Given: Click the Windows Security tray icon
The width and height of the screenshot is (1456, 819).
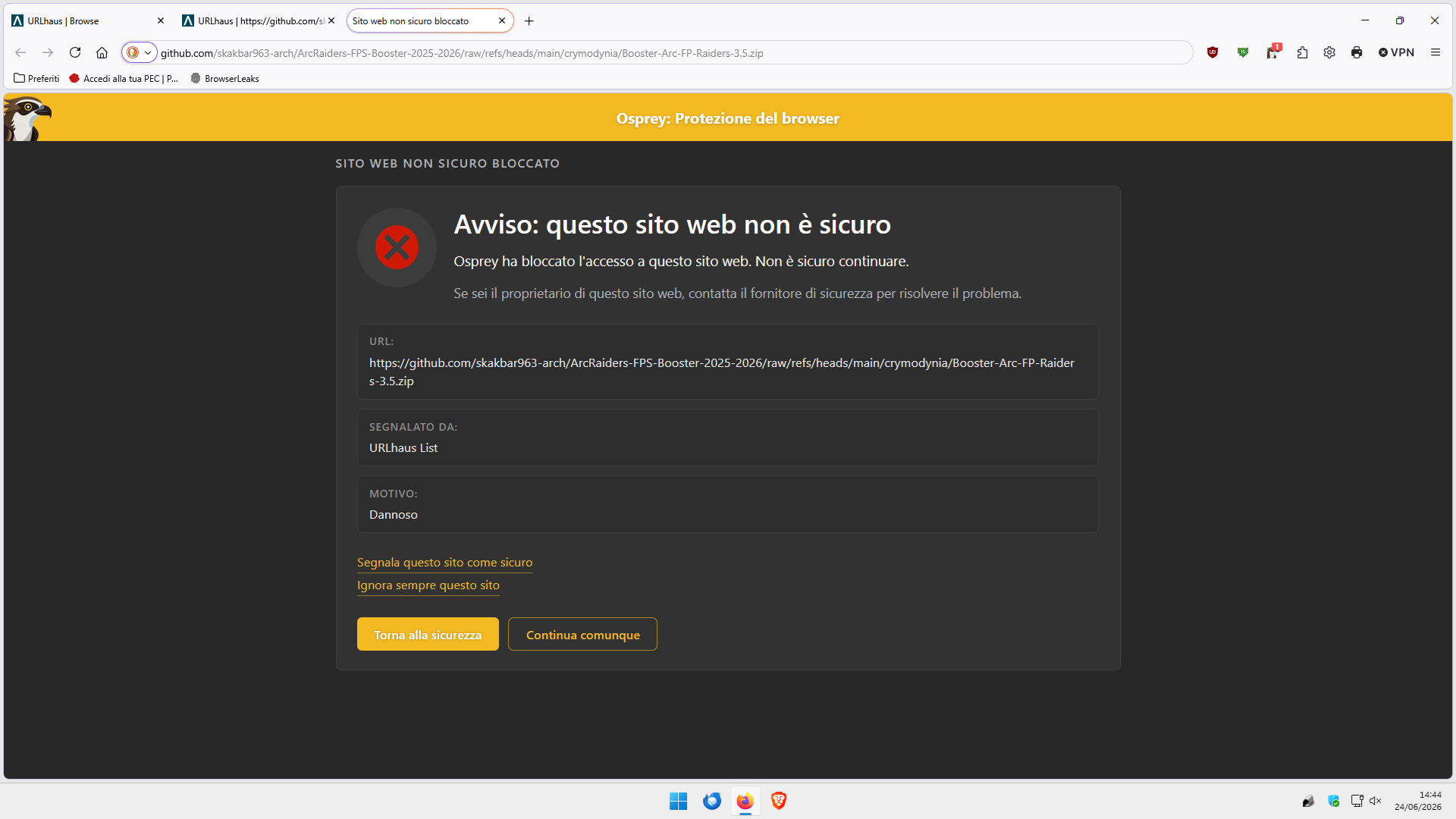Looking at the screenshot, I should (x=1334, y=801).
